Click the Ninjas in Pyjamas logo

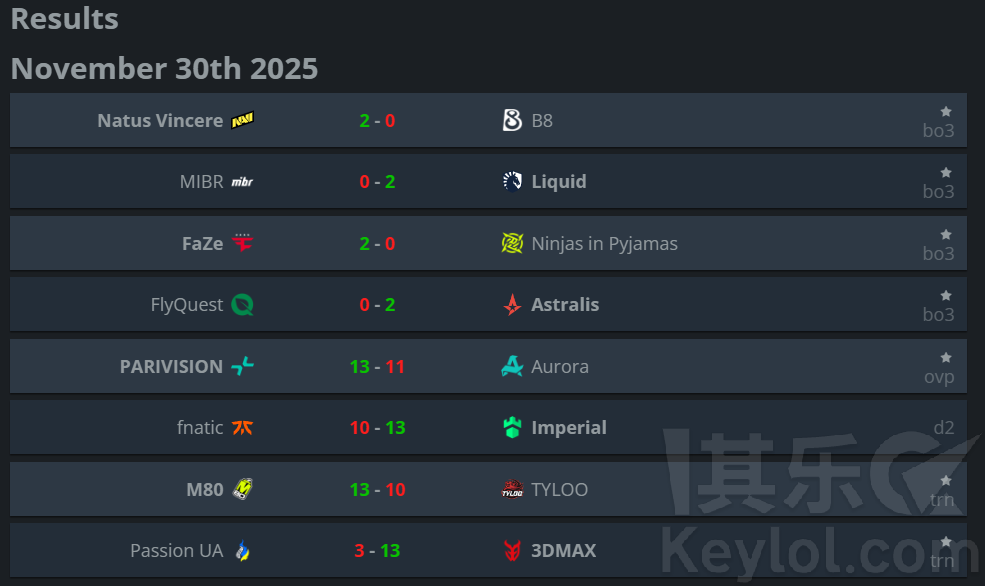point(512,244)
